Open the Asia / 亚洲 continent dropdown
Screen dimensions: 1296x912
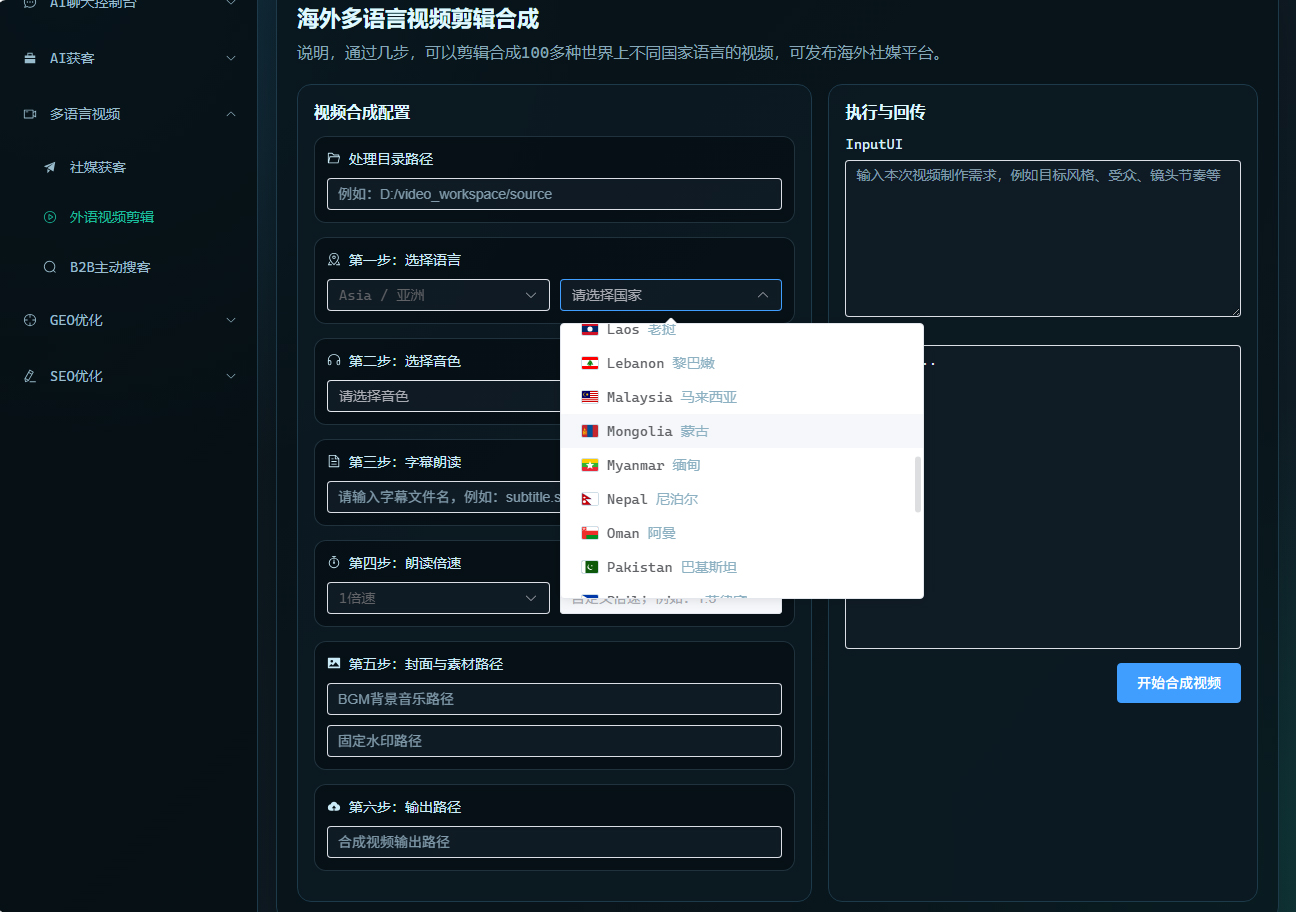[438, 295]
